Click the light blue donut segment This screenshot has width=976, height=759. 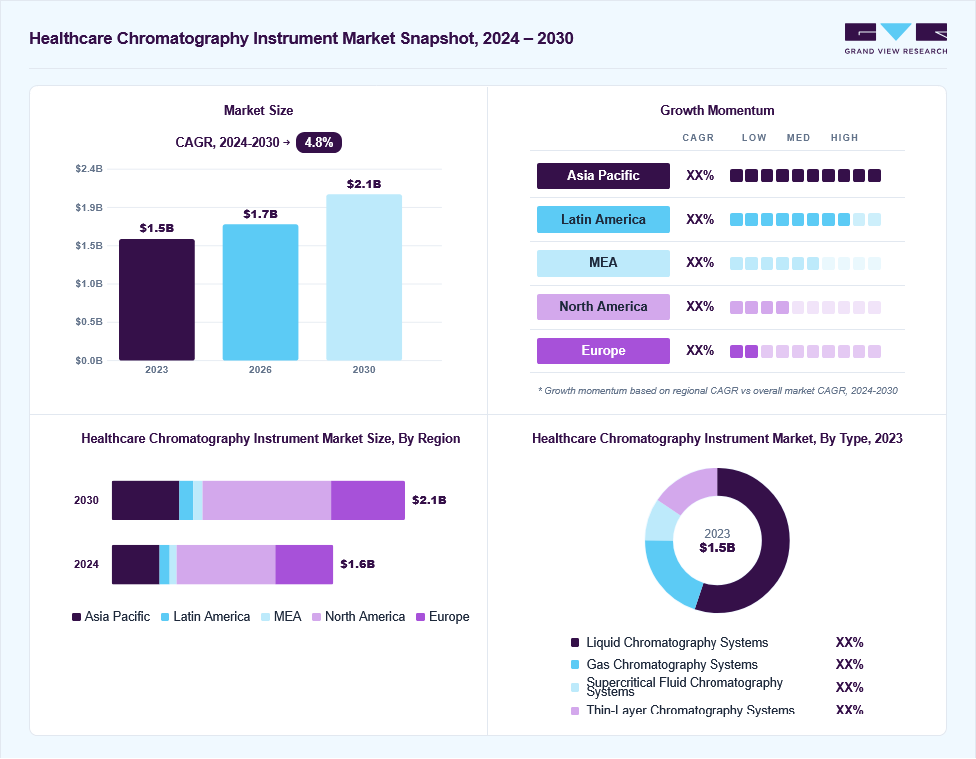click(x=660, y=523)
